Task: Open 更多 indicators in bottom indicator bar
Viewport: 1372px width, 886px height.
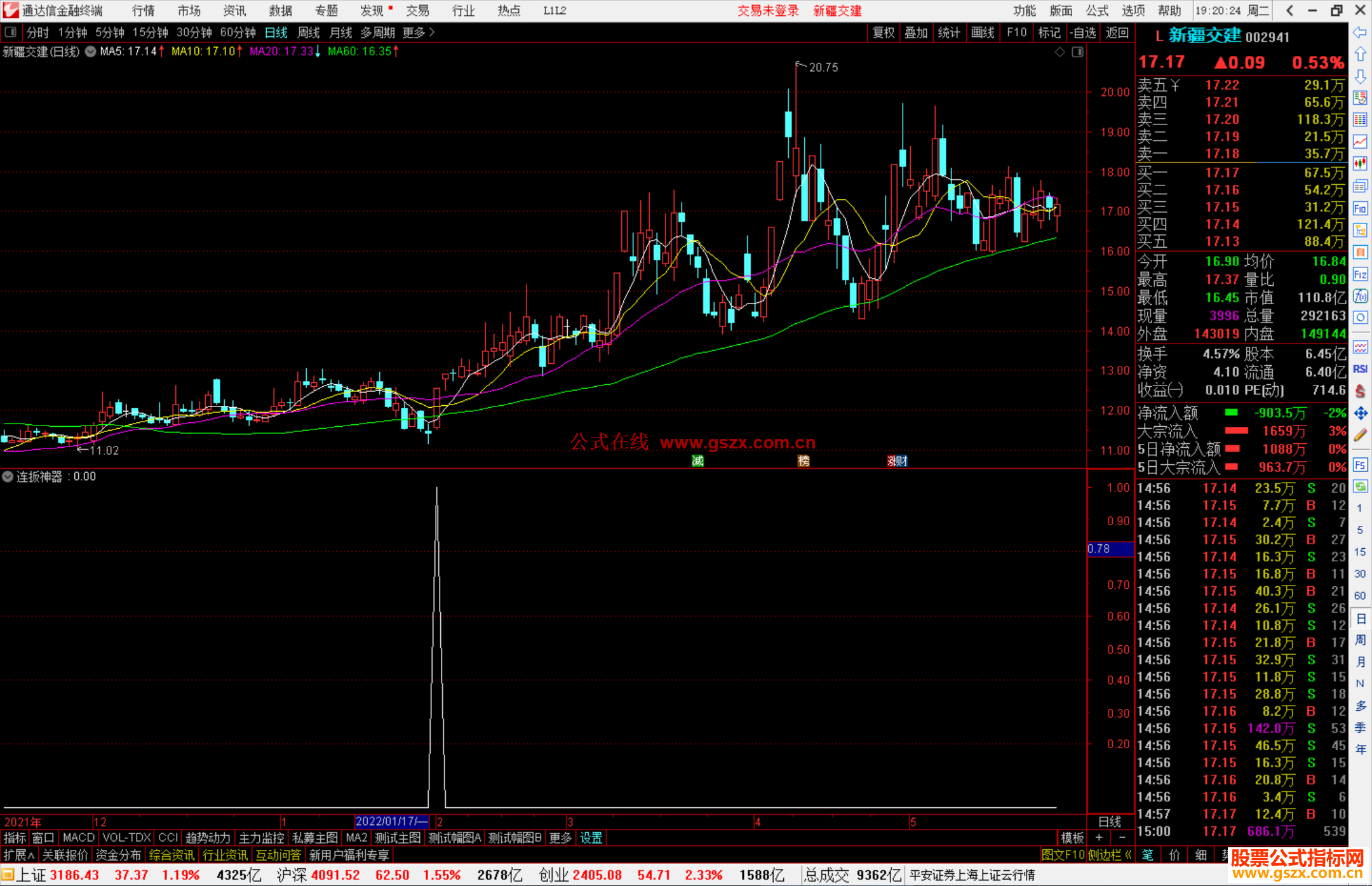Action: coord(560,838)
